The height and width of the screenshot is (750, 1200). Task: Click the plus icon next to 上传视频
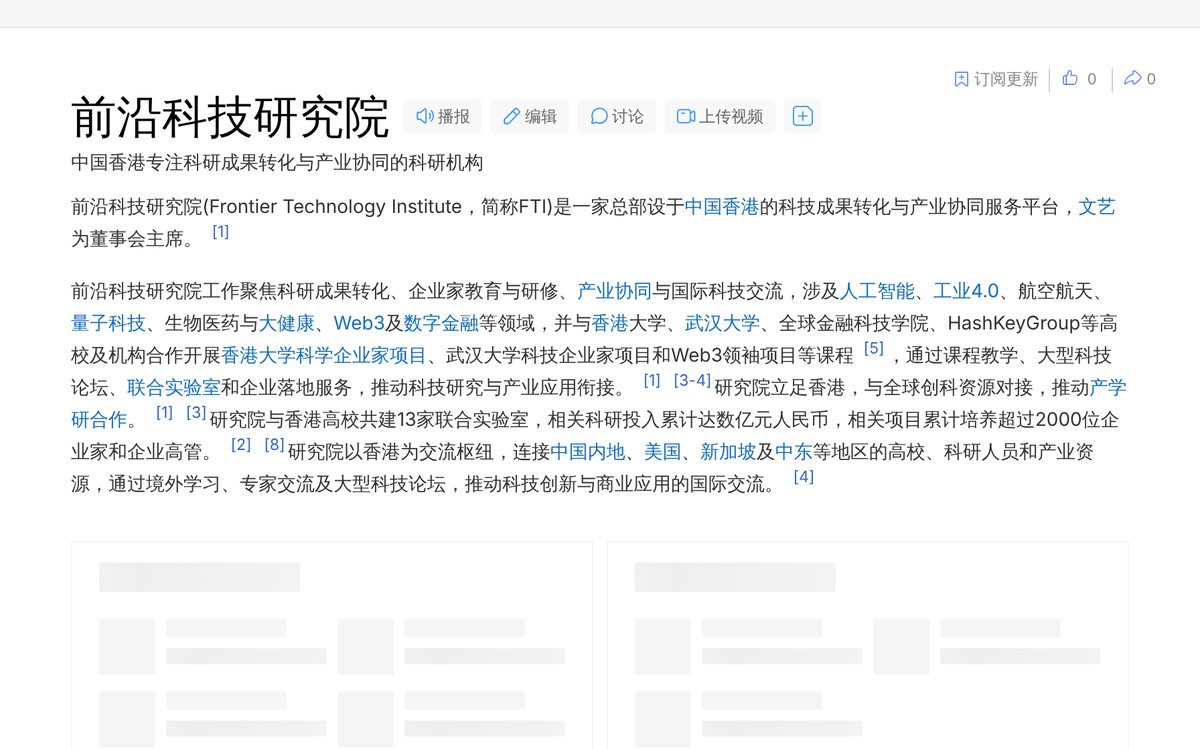click(x=802, y=116)
